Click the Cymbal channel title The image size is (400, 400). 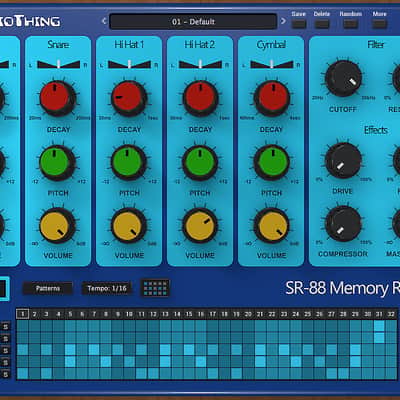271,45
